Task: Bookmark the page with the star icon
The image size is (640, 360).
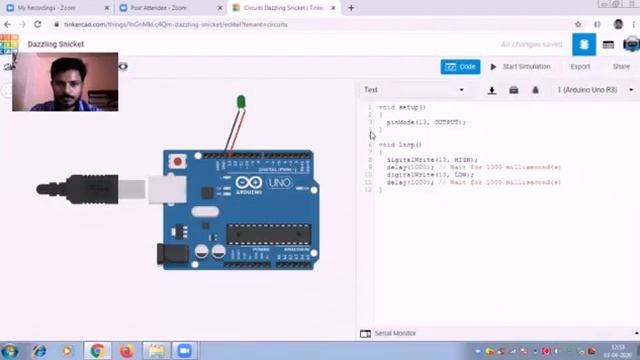Action: [578, 24]
